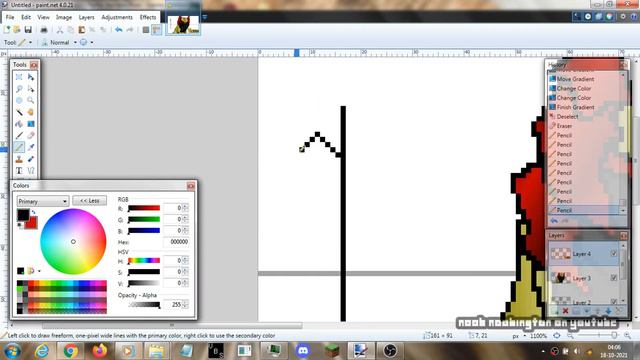The height and width of the screenshot is (360, 640).
Task: Toggle rulers toolbar button
Action: pyautogui.click(x=156, y=30)
